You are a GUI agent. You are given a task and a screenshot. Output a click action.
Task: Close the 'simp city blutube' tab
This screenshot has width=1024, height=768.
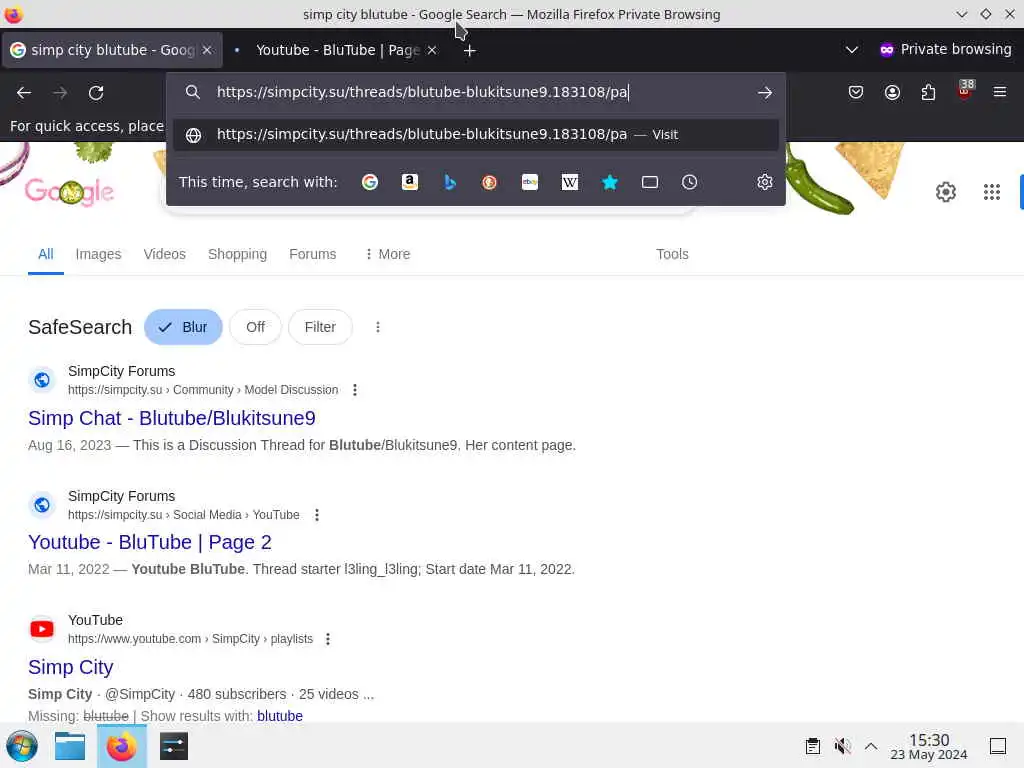coord(207,50)
